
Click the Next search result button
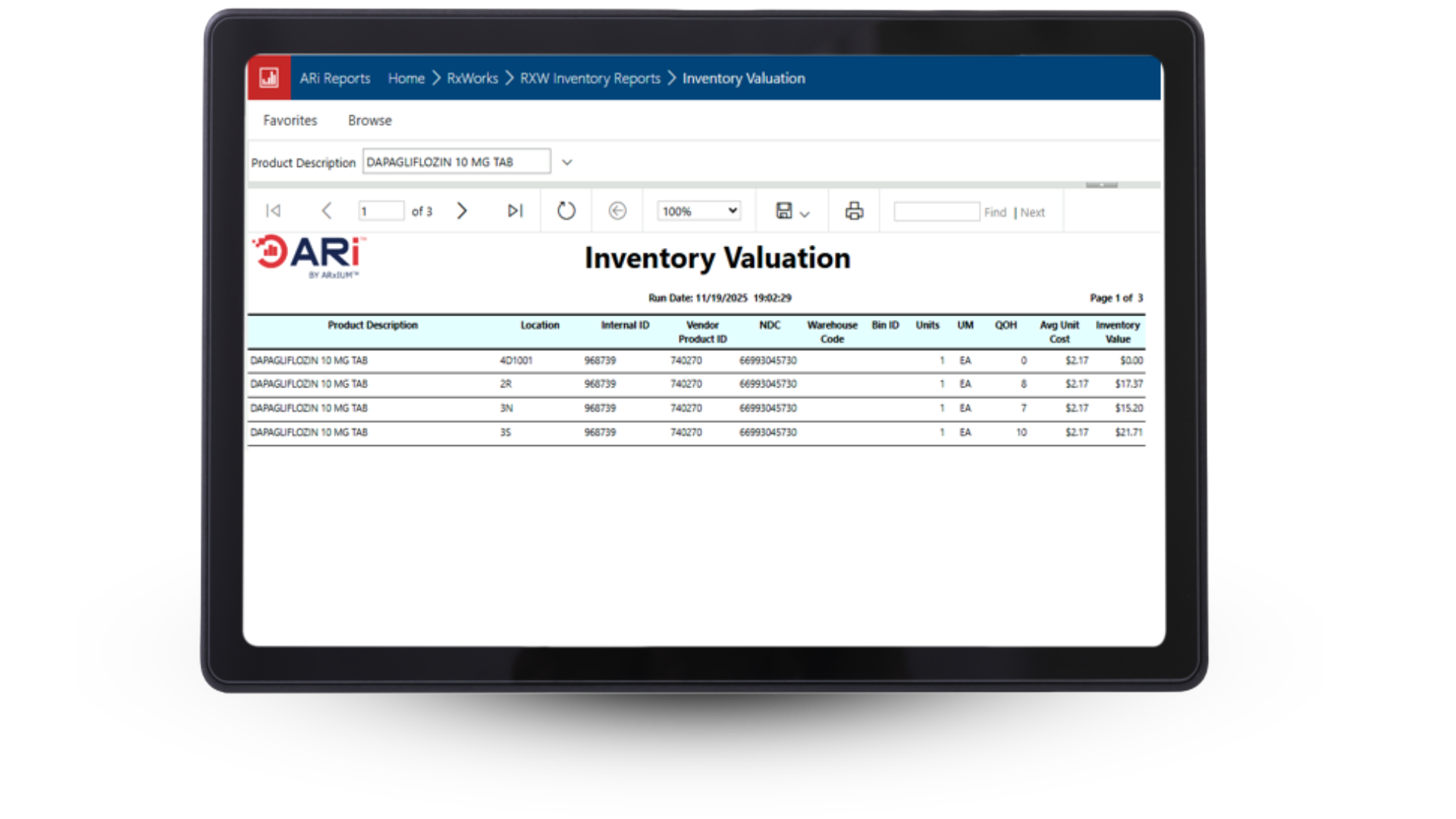1032,212
